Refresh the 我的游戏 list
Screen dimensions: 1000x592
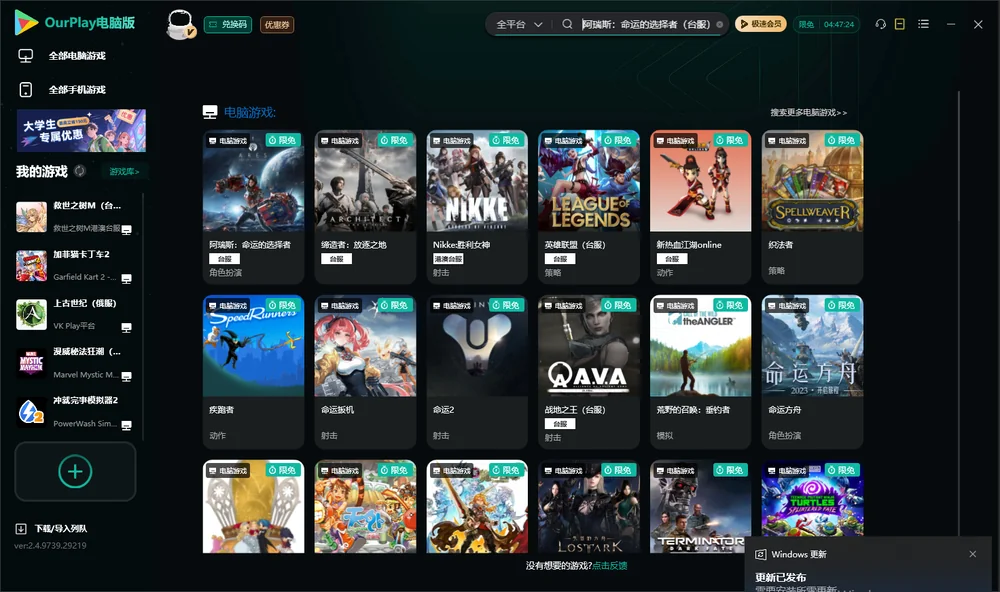[x=80, y=171]
